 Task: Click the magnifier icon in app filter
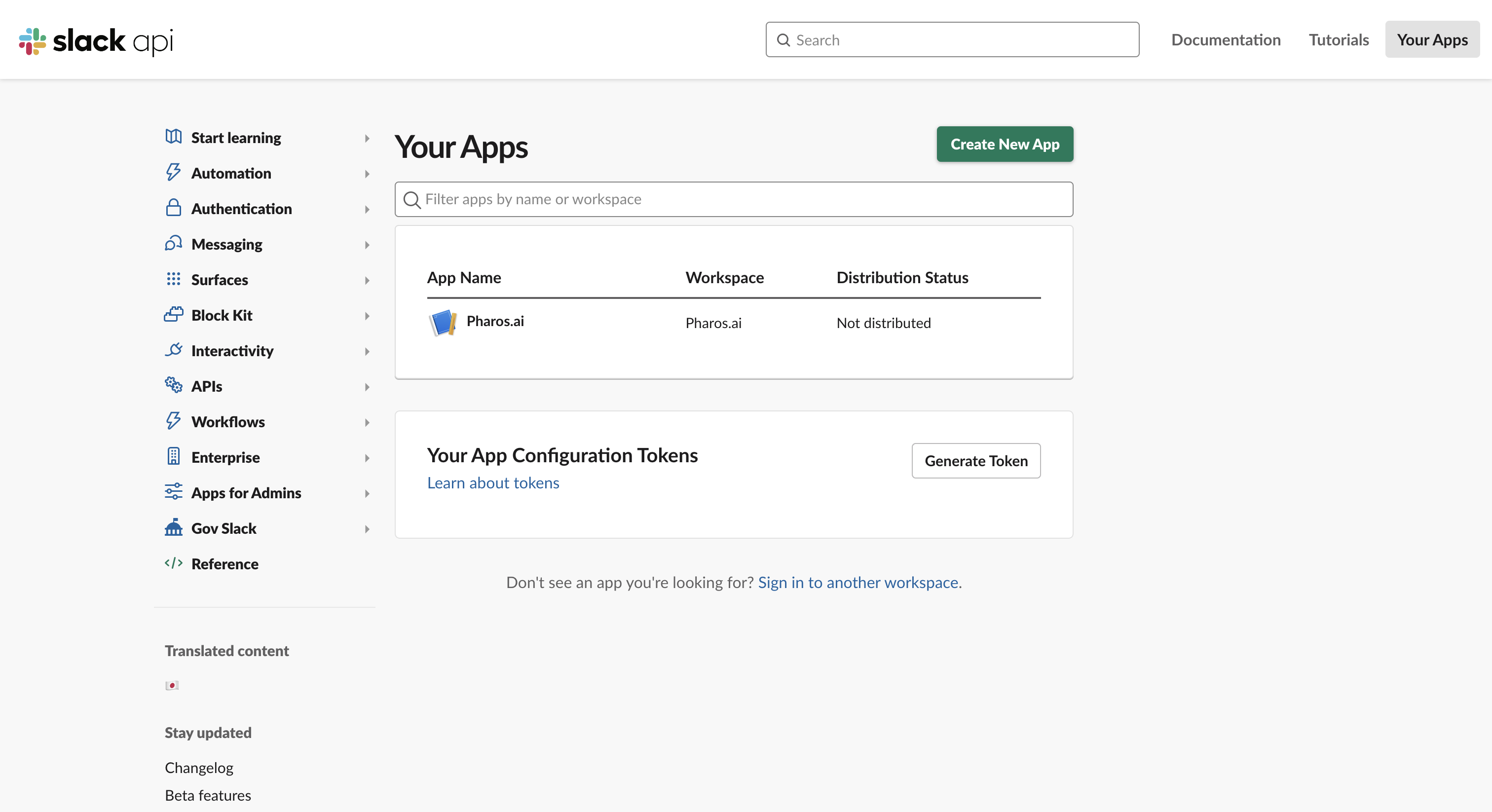(412, 200)
